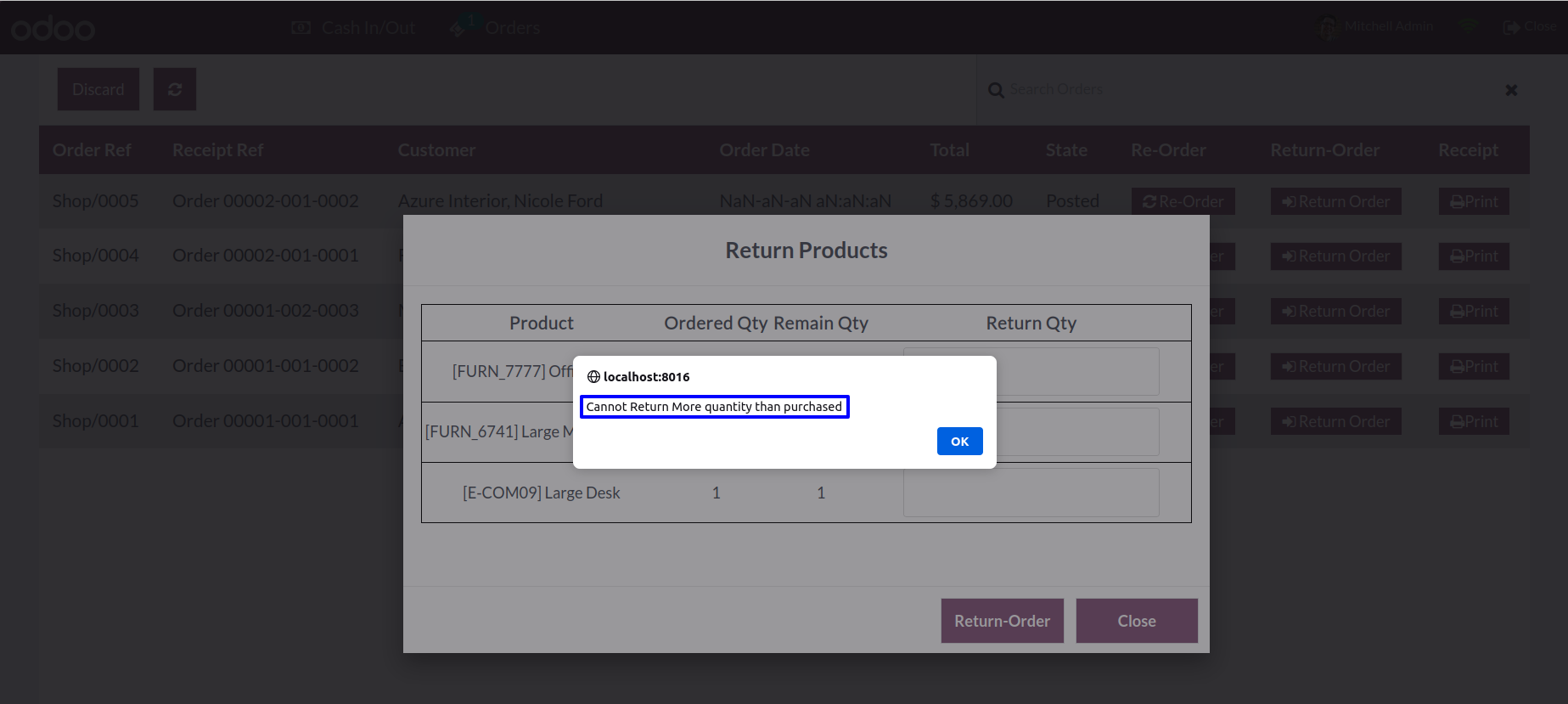1568x704 pixels.
Task: Click the Return-Order button in the popup
Action: (1002, 621)
